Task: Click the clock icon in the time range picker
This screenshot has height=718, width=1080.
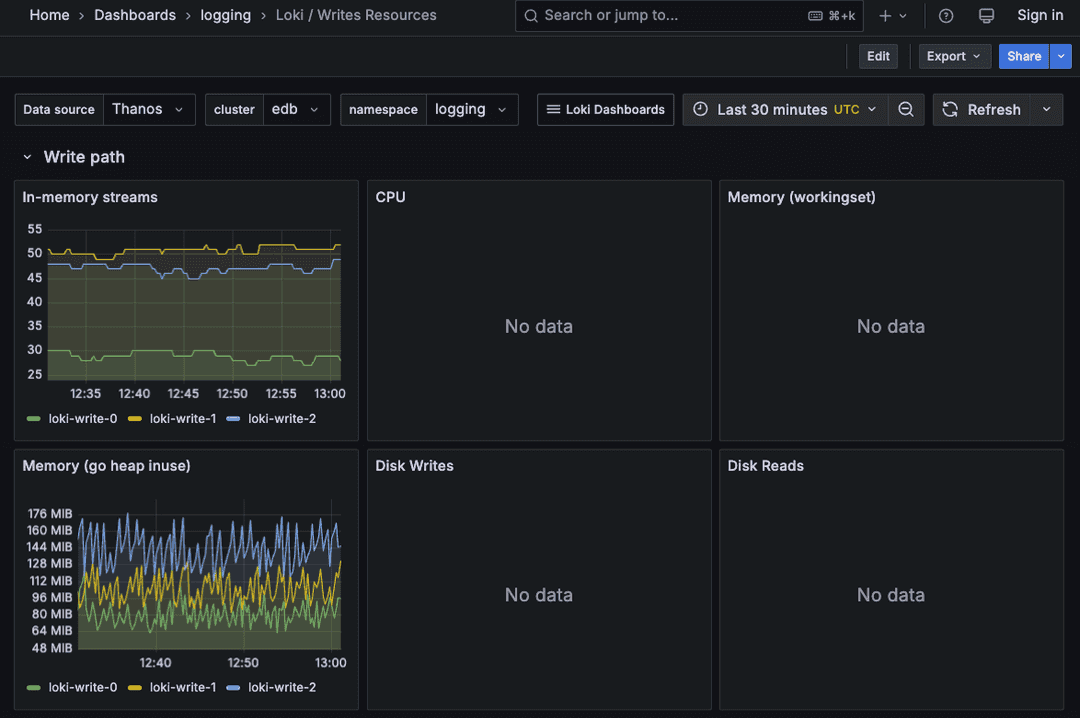Action: pyautogui.click(x=699, y=109)
